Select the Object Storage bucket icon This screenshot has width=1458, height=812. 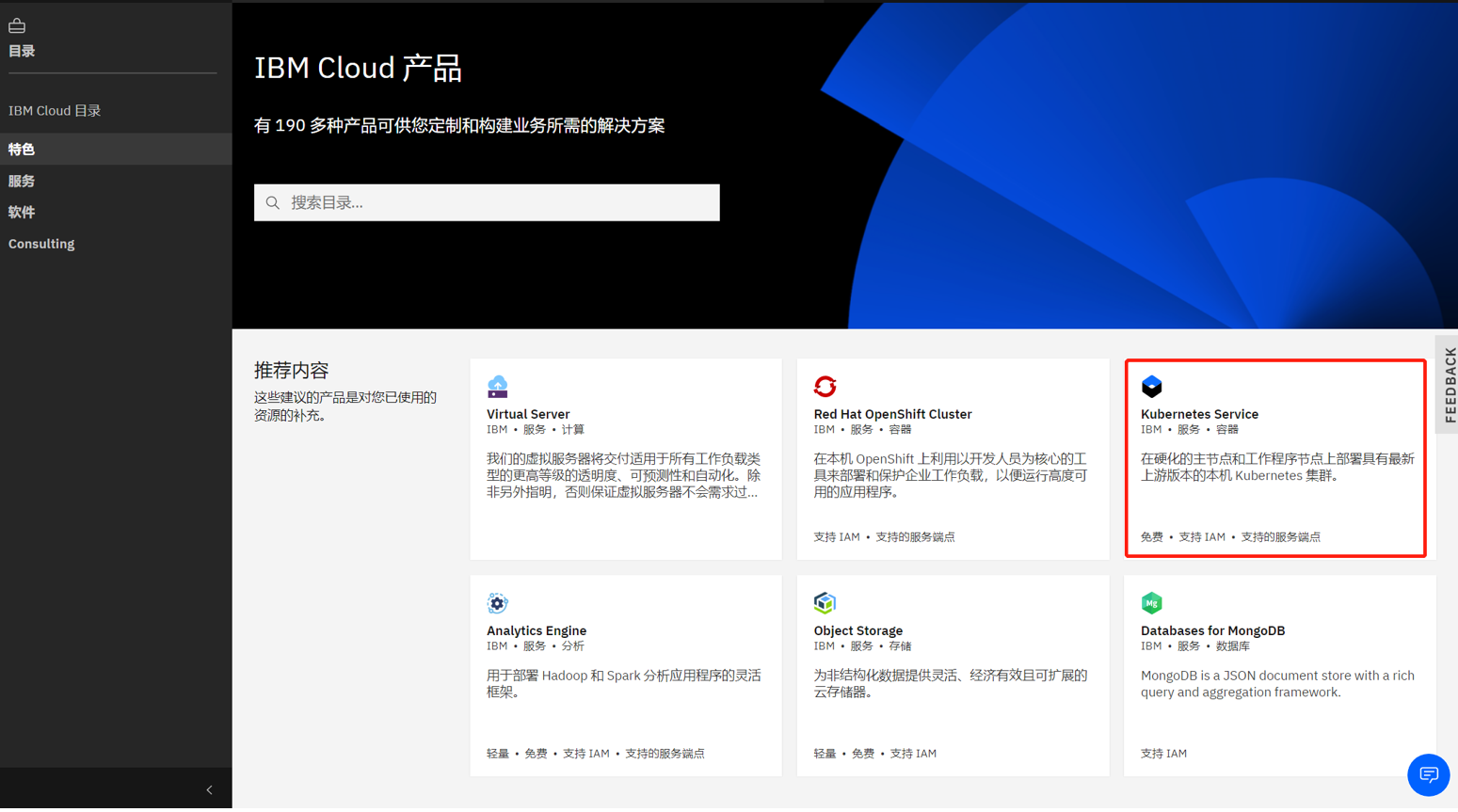pos(825,603)
